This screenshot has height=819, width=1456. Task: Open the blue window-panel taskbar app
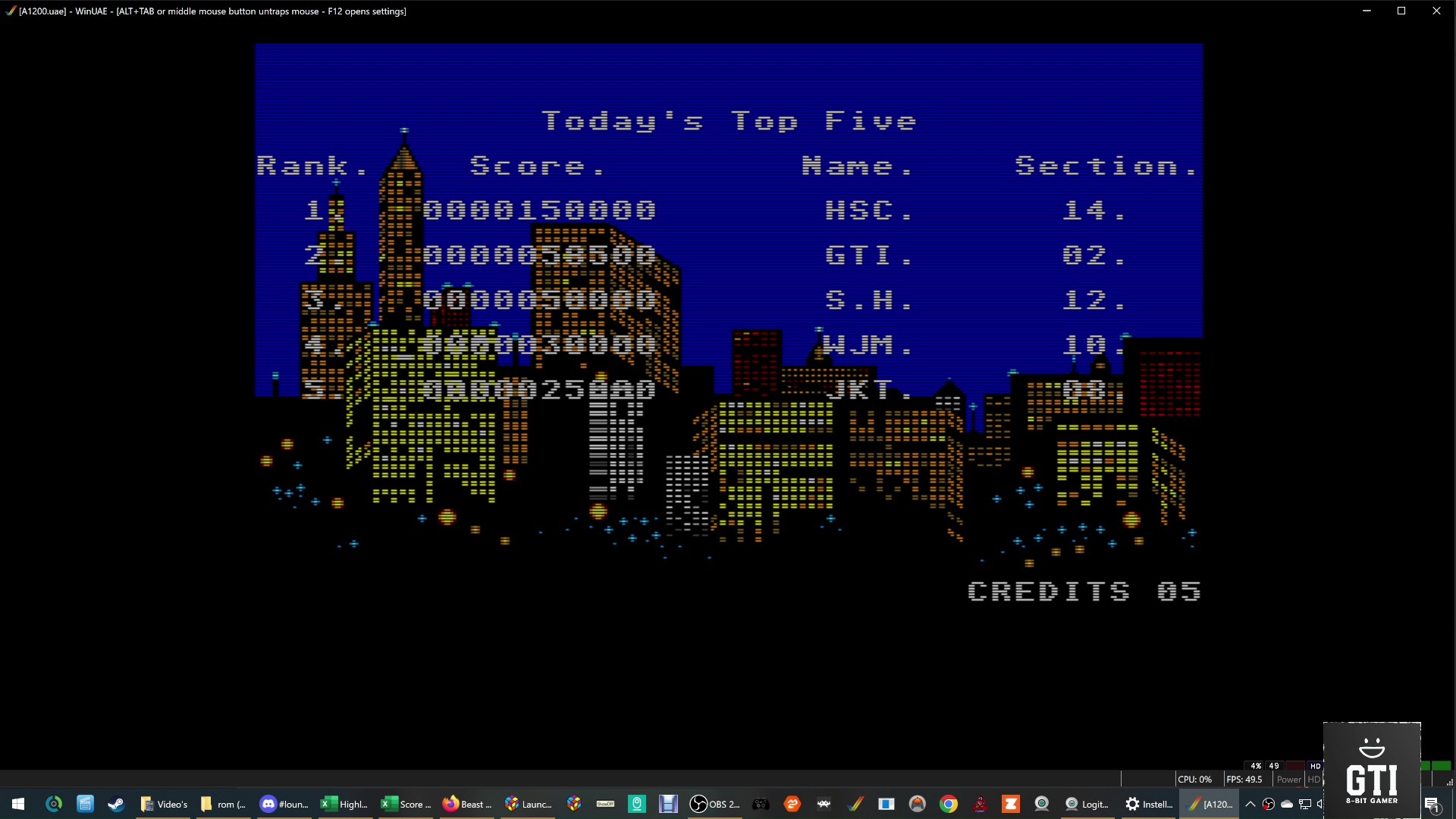(886, 804)
